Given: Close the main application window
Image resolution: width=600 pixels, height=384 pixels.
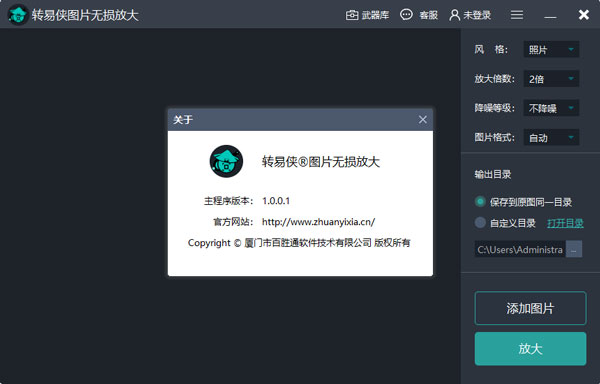Looking at the screenshot, I should pos(584,15).
